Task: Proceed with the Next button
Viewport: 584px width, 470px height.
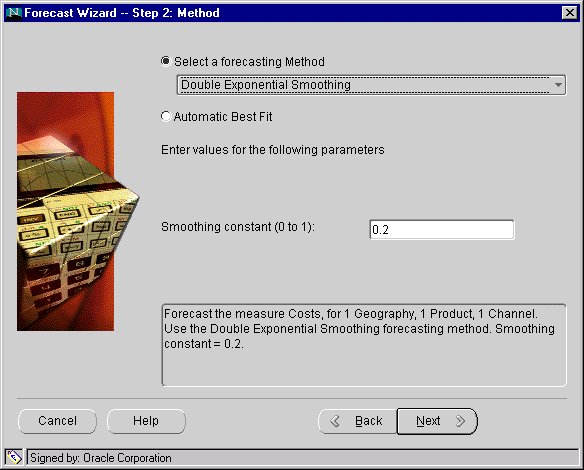Action: 437,421
